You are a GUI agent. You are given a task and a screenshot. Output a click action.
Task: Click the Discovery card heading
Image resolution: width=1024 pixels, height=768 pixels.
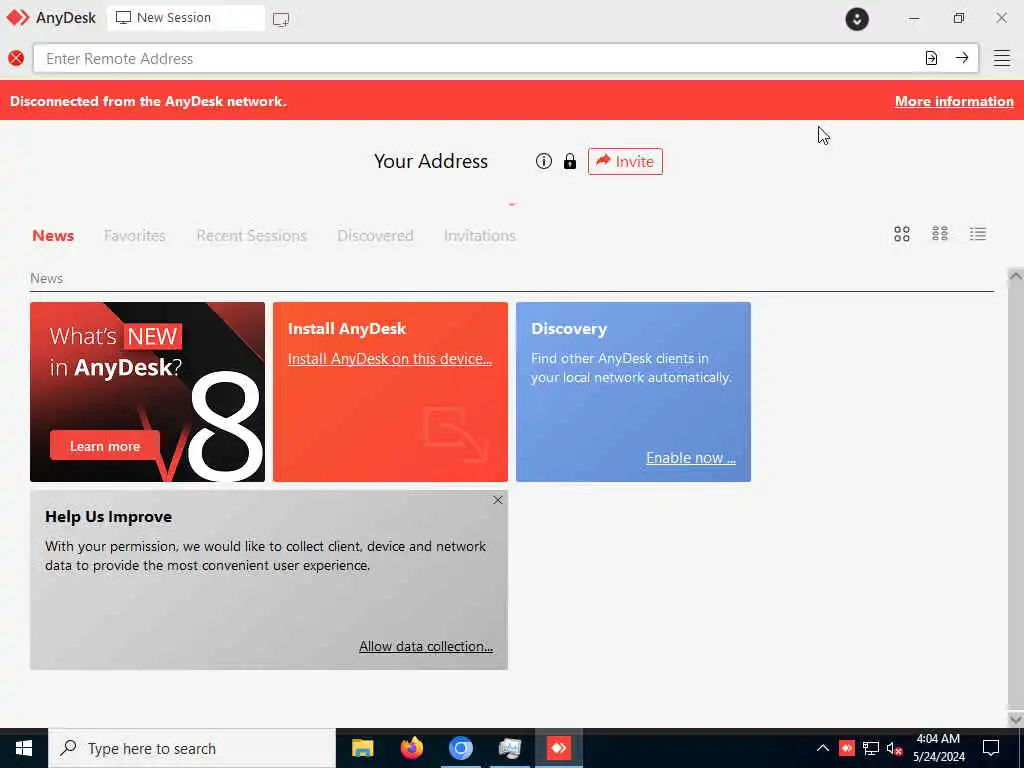(569, 328)
